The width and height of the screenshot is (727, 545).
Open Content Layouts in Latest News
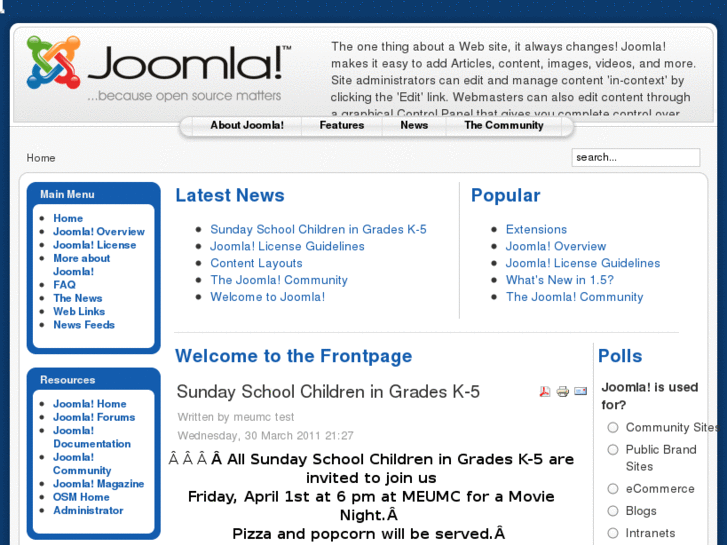point(256,263)
